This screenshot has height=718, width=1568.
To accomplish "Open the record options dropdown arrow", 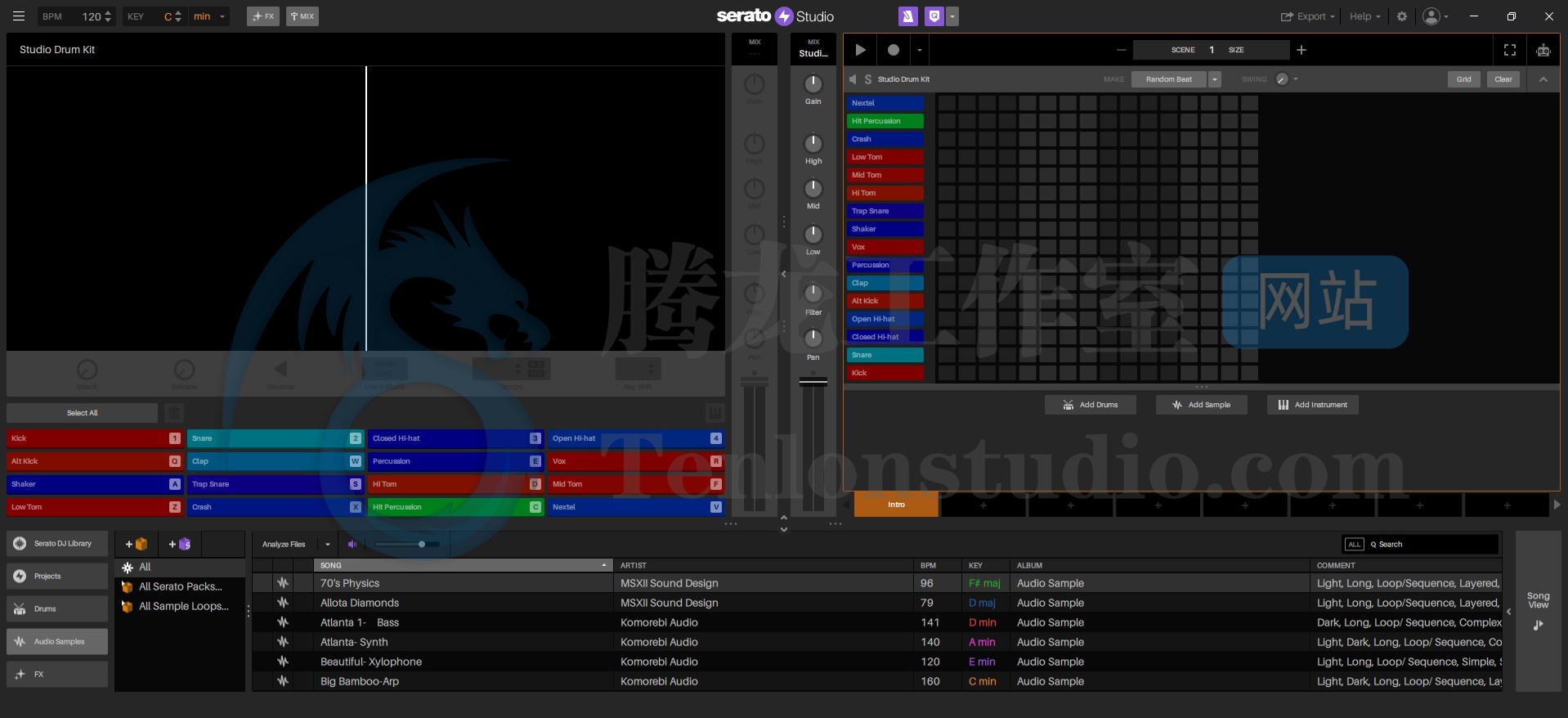I will pyautogui.click(x=919, y=50).
